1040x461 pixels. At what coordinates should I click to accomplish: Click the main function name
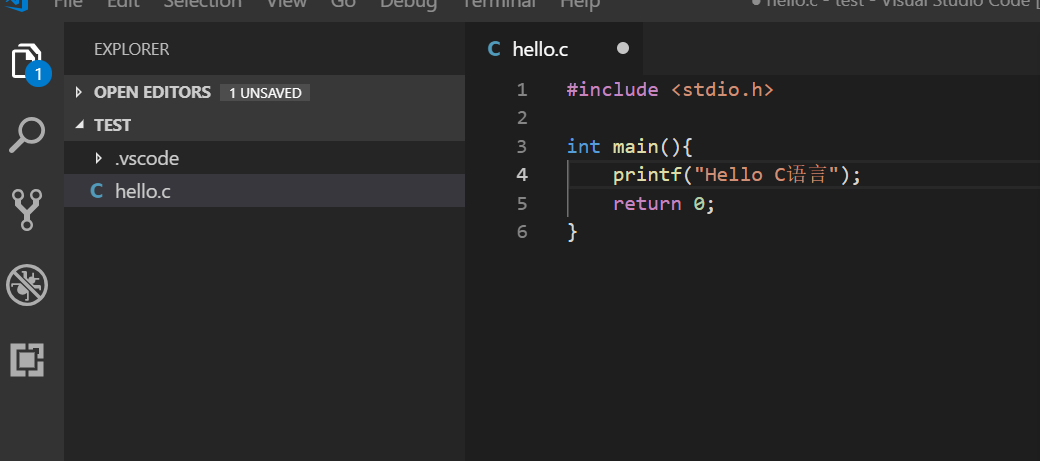click(635, 147)
